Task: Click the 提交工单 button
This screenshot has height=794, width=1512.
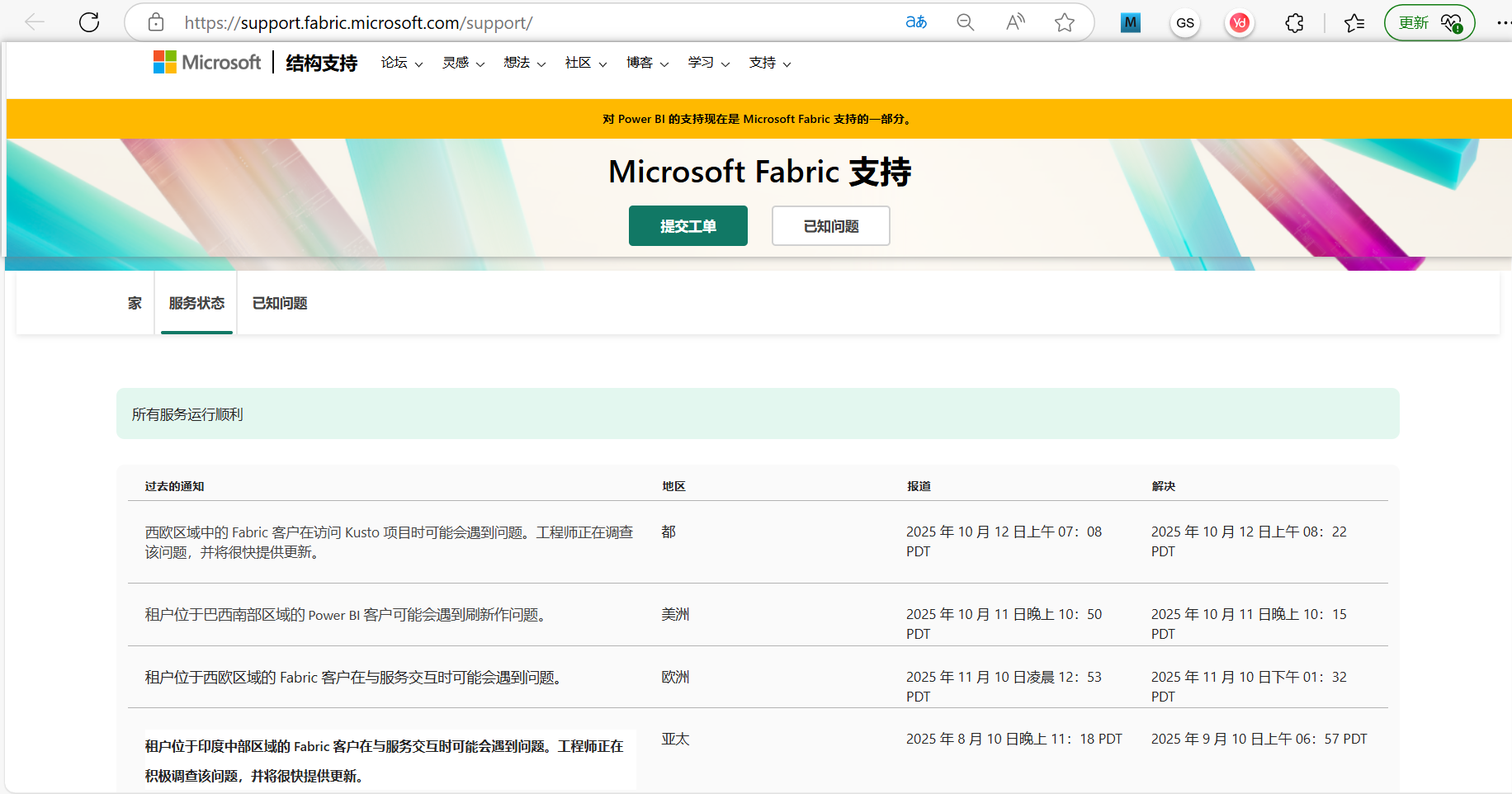Action: point(688,225)
